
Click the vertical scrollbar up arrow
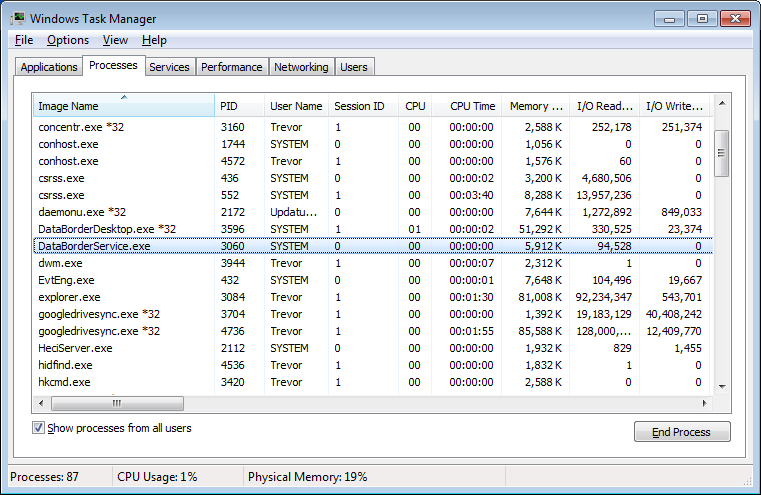[x=722, y=102]
